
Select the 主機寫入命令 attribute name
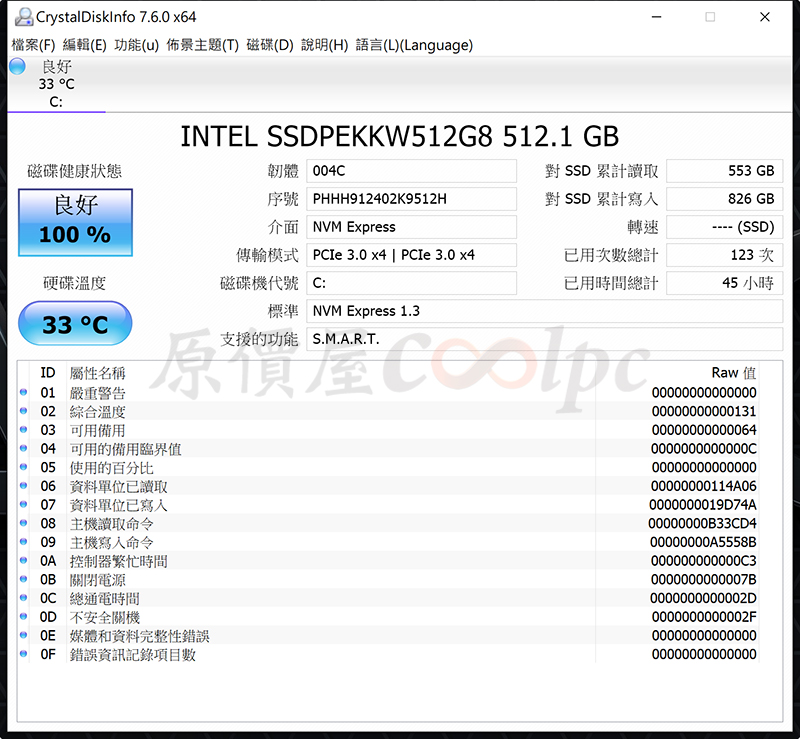pyautogui.click(x=111, y=543)
